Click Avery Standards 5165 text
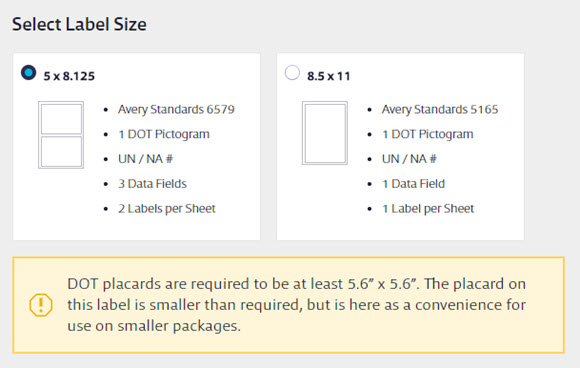This screenshot has width=580, height=368. tap(440, 109)
